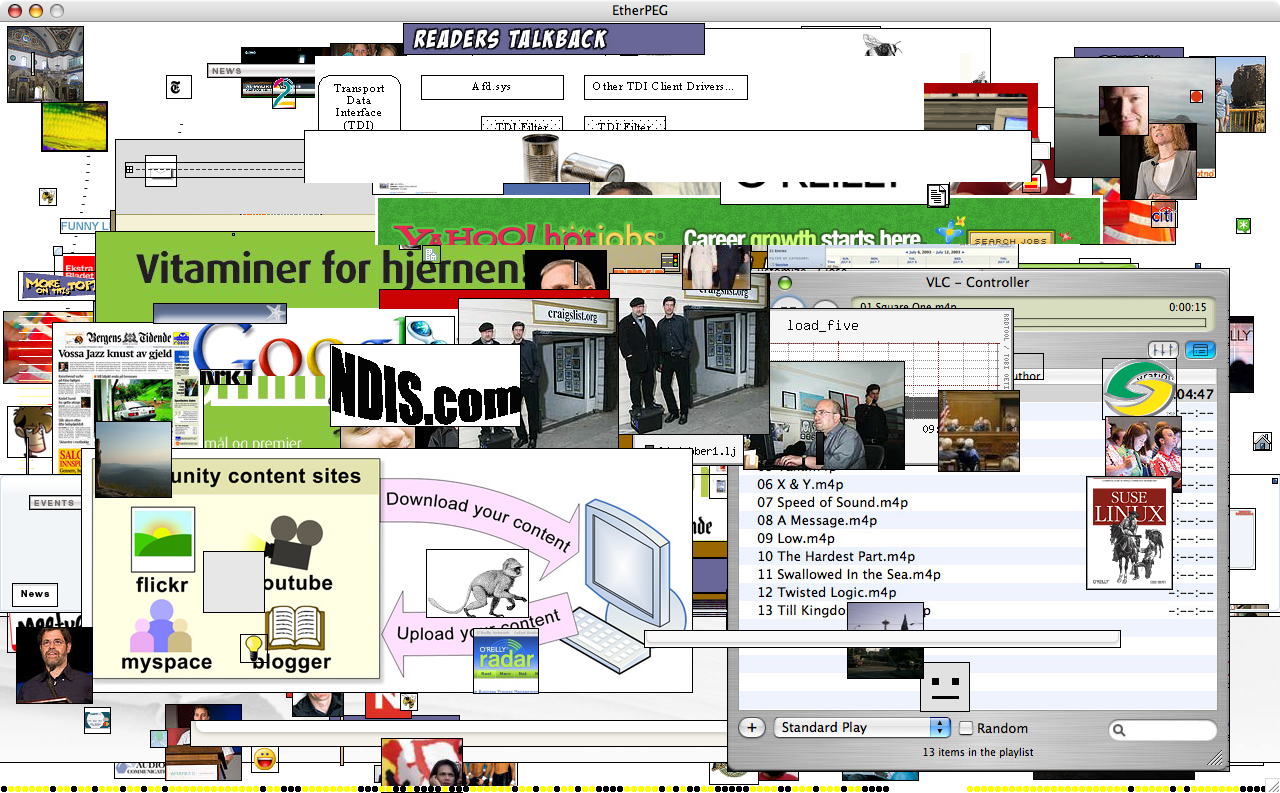Toggle the blue VLC playlist view button
This screenshot has width=1280, height=793.
[x=1200, y=350]
